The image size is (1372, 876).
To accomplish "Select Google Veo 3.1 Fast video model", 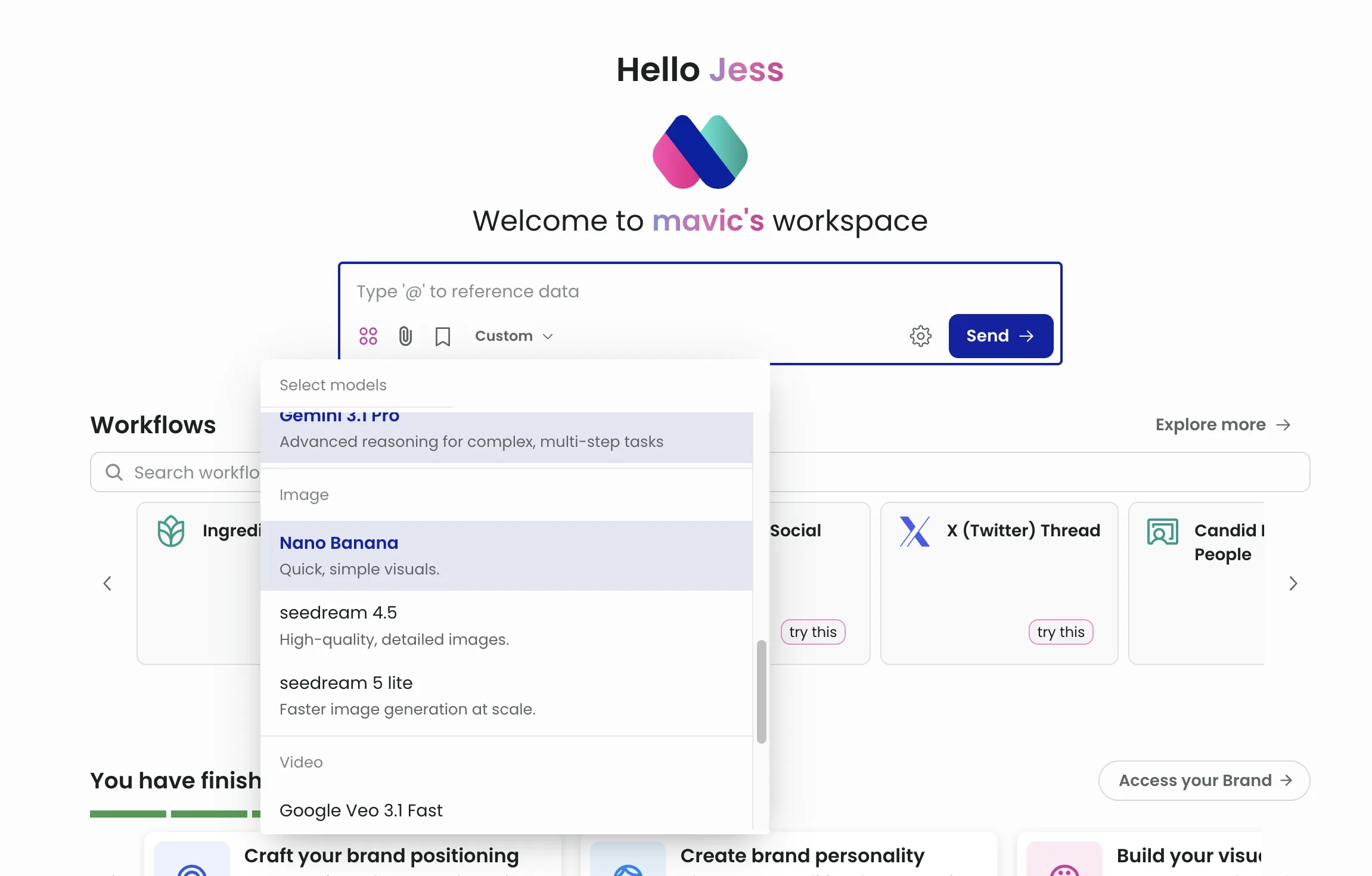I will [507, 810].
